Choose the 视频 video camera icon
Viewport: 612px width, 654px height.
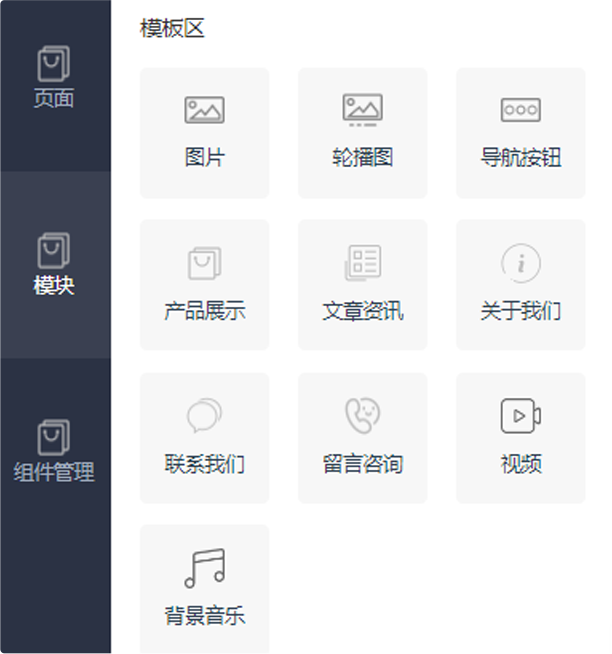521,416
